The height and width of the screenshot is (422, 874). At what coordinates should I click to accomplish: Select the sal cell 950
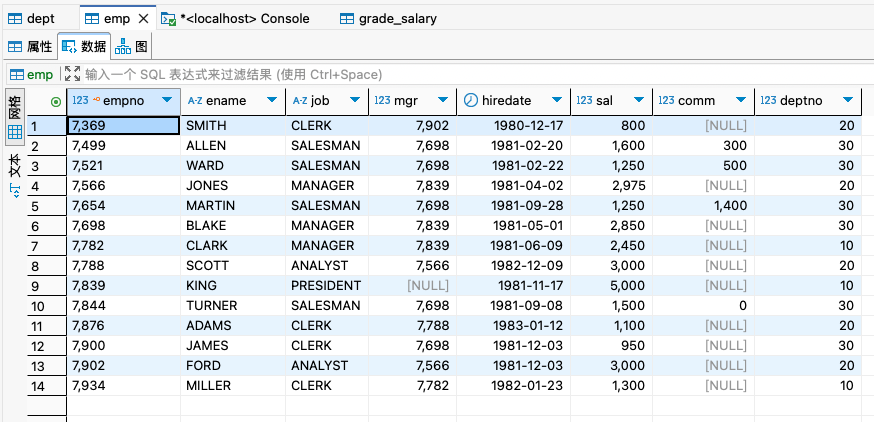click(x=611, y=346)
